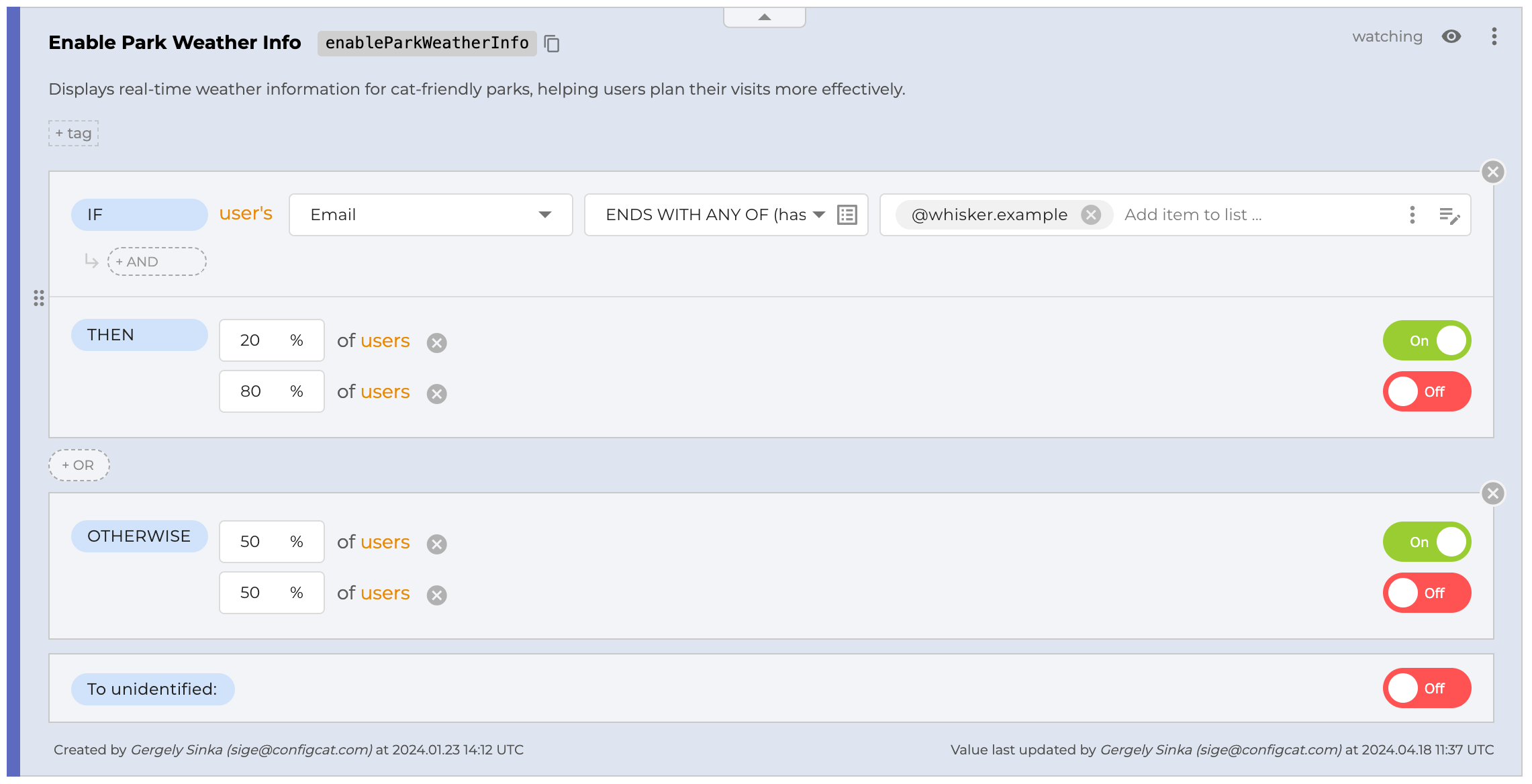This screenshot has width=1532, height=784.
Task: Delete the IF targeting rule
Action: (1492, 173)
